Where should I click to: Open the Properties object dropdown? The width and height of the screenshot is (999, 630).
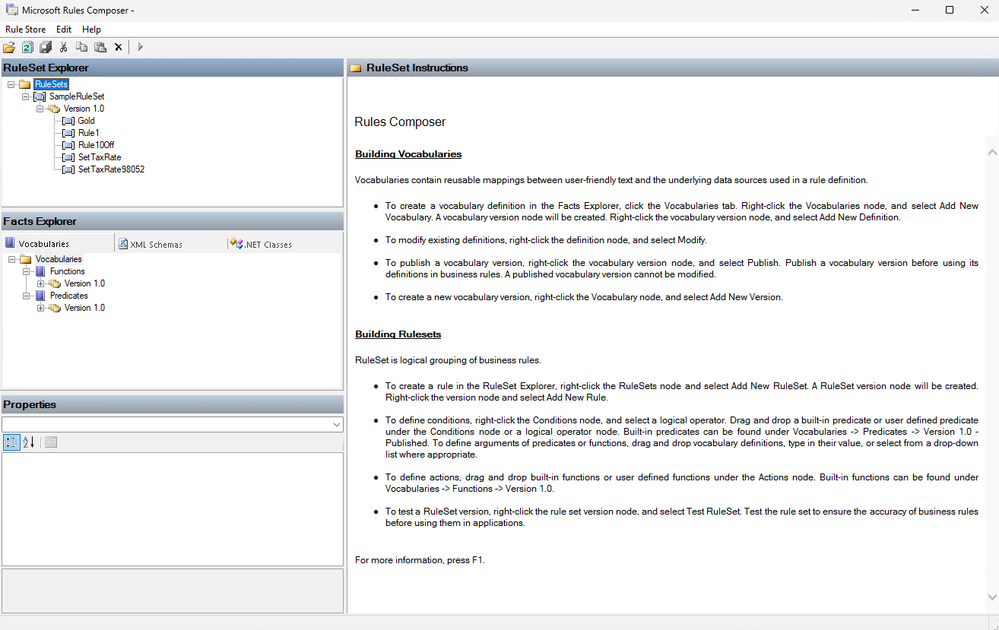pos(336,425)
